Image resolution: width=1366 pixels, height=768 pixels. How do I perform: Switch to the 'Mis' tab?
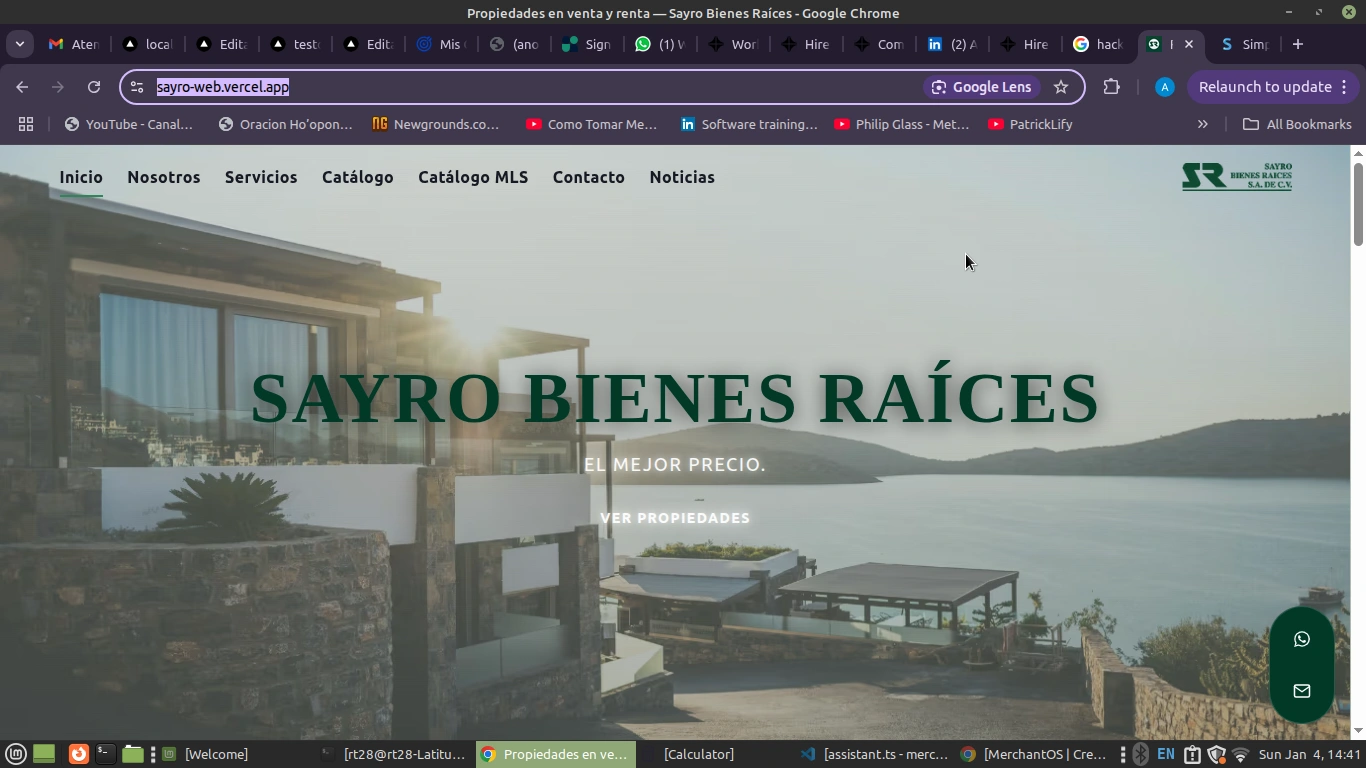pyautogui.click(x=440, y=44)
